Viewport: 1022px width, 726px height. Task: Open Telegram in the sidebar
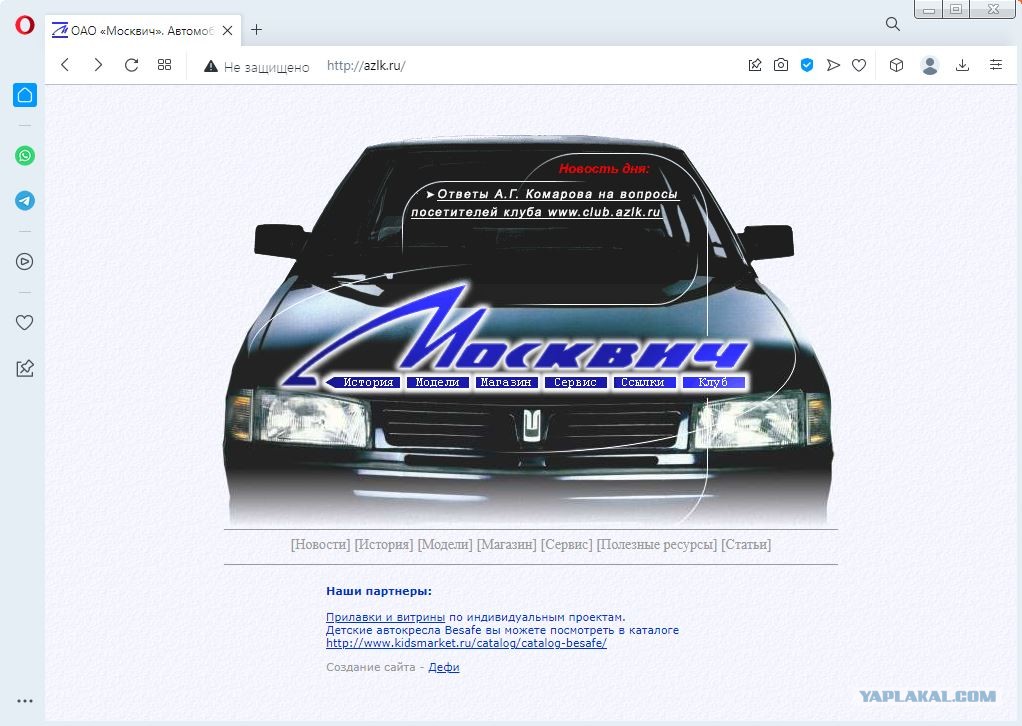(25, 201)
